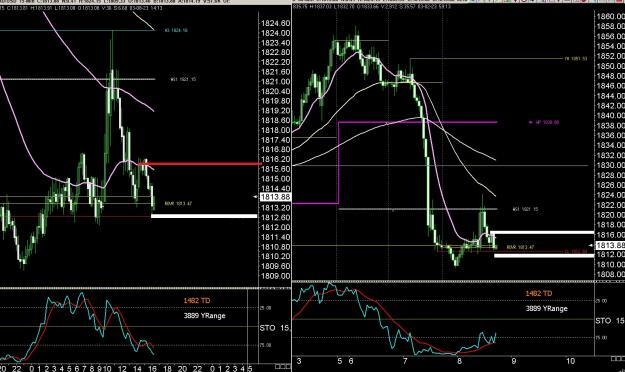625x372 pixels.
Task: Click the R3 1824.18 level label on the left chart
Action: [x=176, y=30]
